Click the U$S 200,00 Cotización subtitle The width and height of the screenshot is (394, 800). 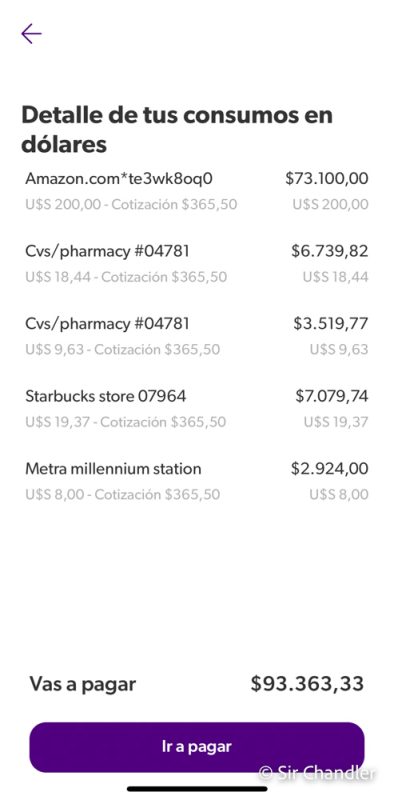(x=131, y=205)
